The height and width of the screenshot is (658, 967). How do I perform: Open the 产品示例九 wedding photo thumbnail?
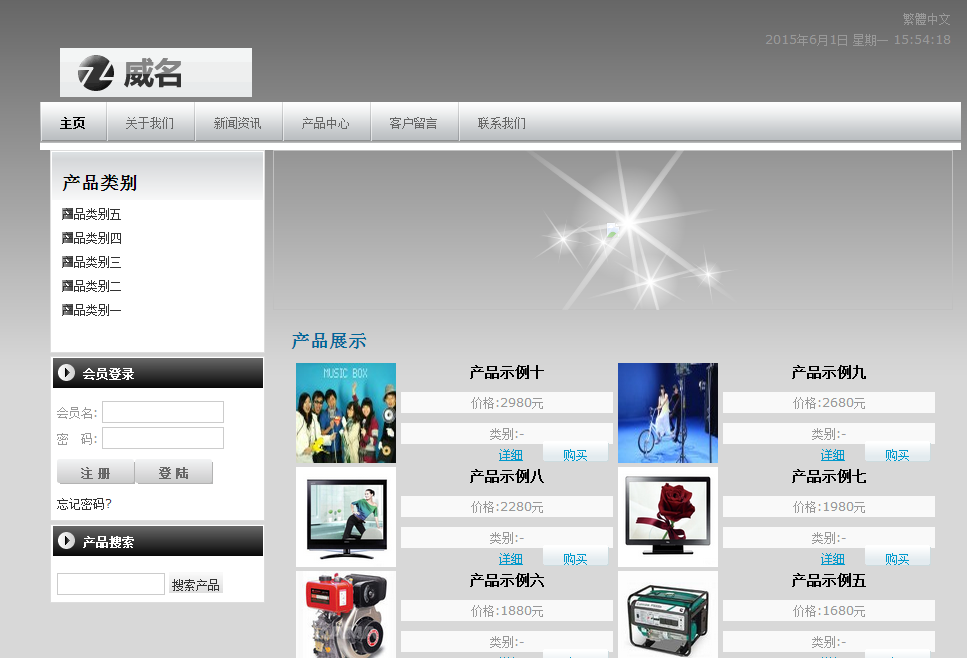[x=667, y=413]
